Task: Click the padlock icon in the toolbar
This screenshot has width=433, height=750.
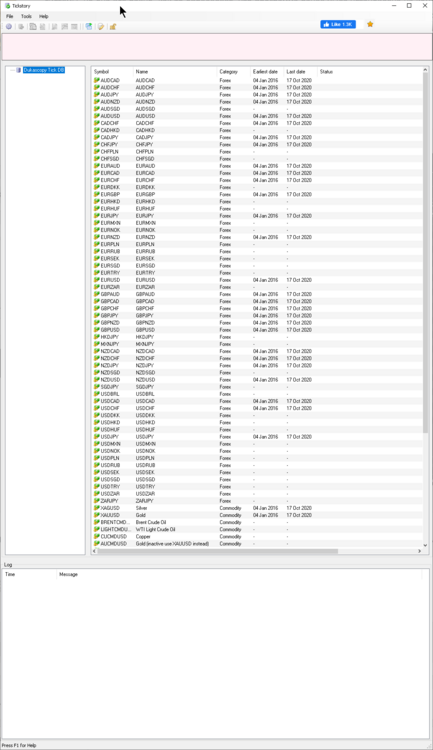Action: pos(113,27)
